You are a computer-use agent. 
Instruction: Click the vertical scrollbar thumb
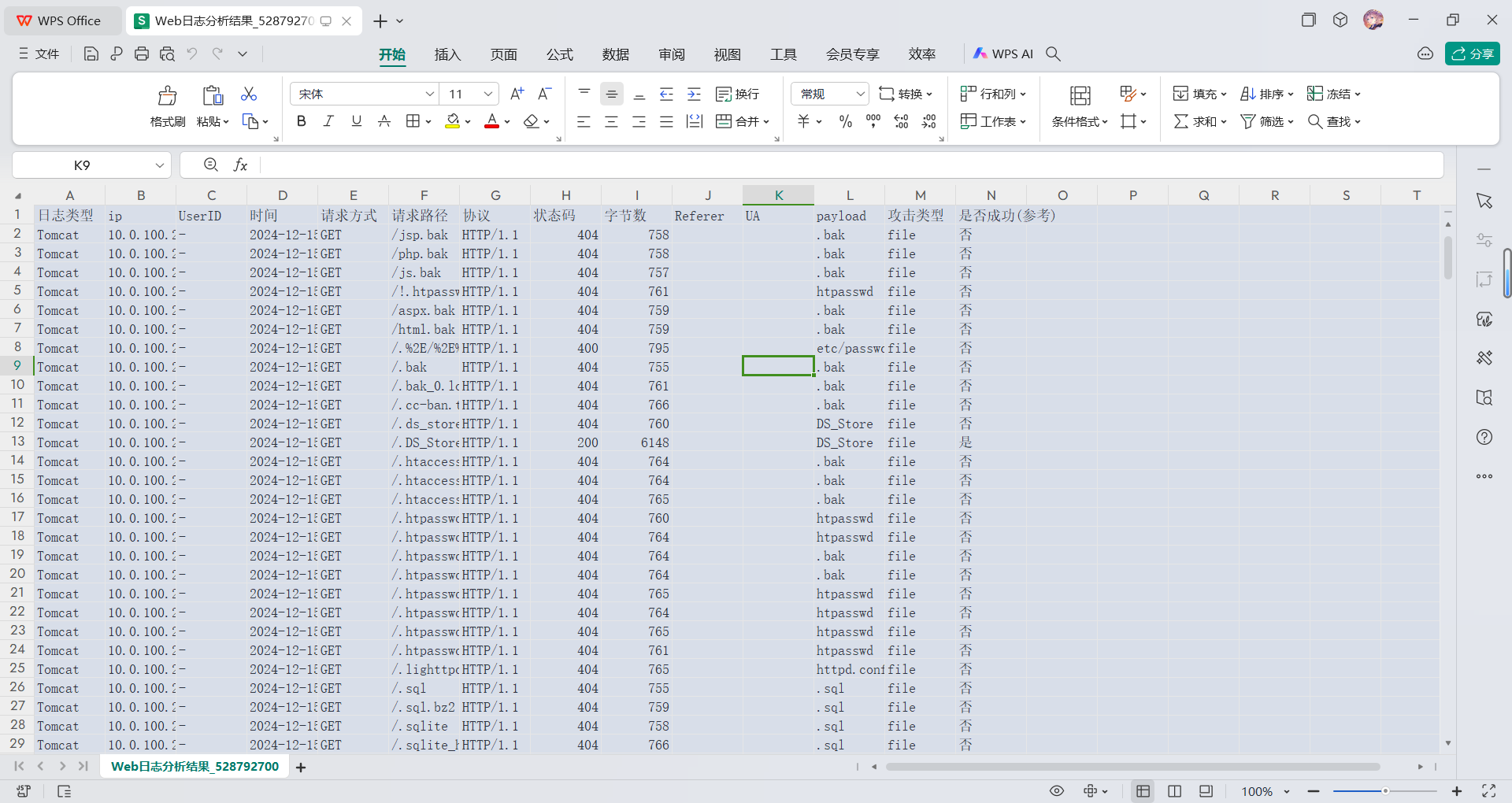(1447, 257)
